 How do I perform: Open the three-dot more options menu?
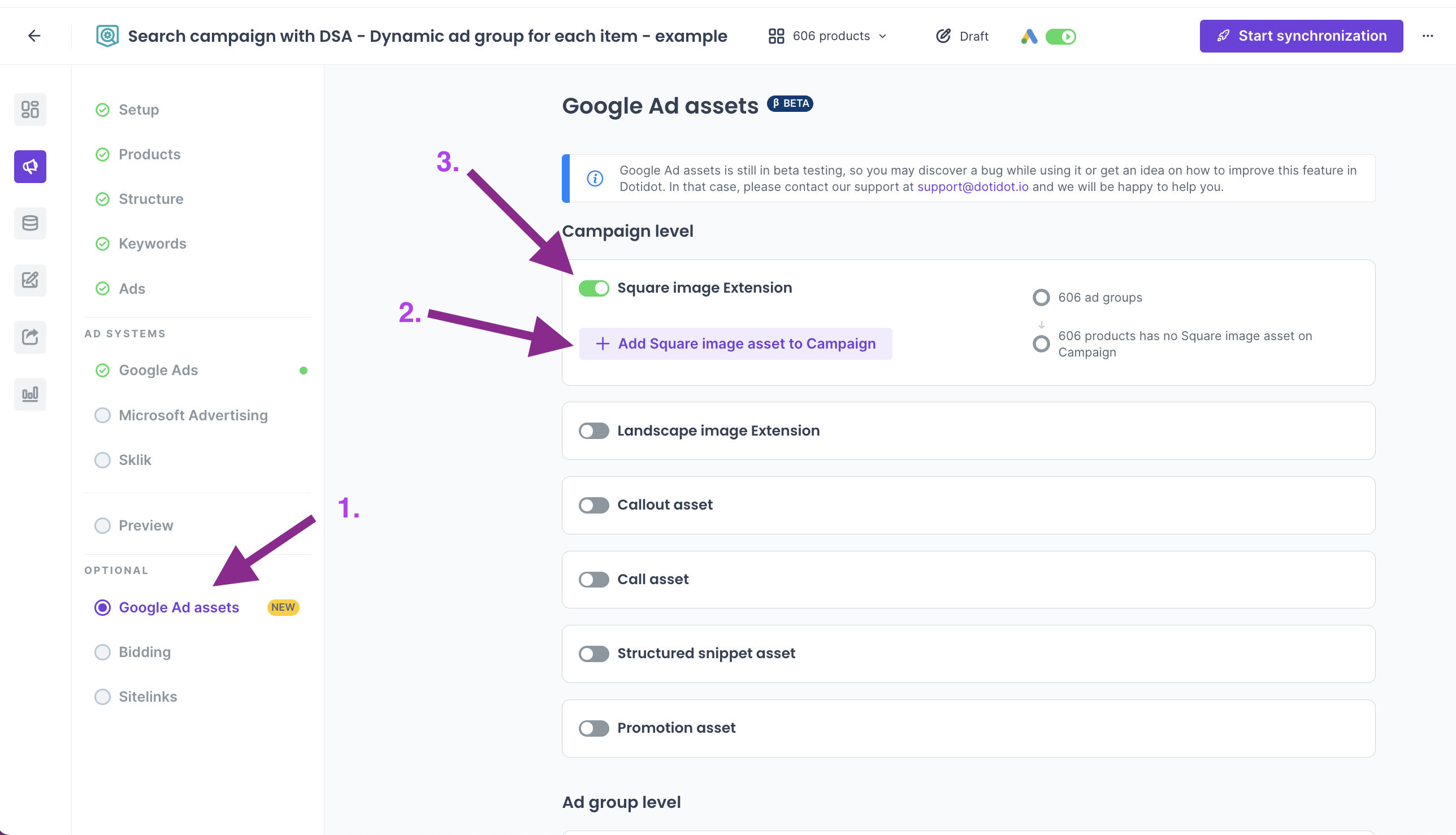point(1427,36)
